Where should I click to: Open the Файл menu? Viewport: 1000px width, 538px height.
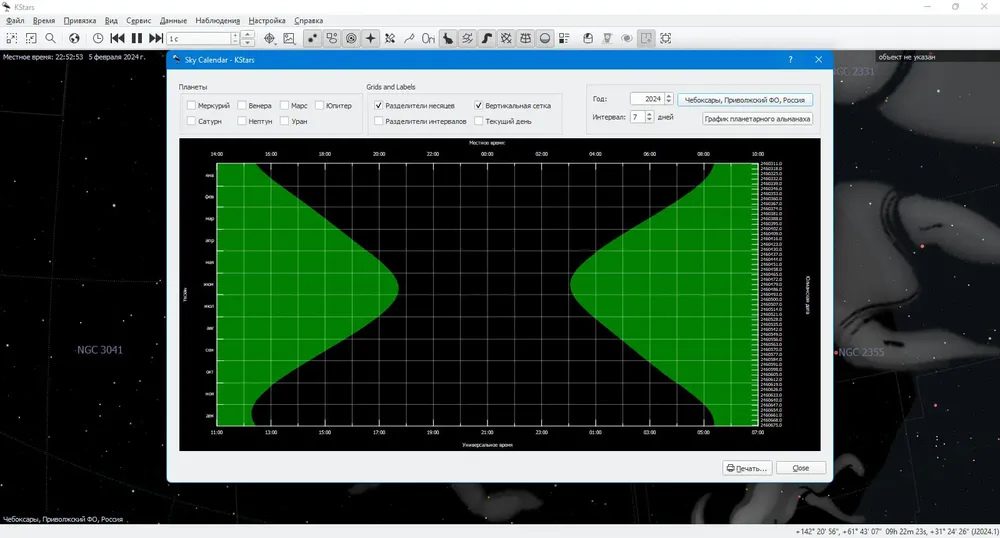15,20
